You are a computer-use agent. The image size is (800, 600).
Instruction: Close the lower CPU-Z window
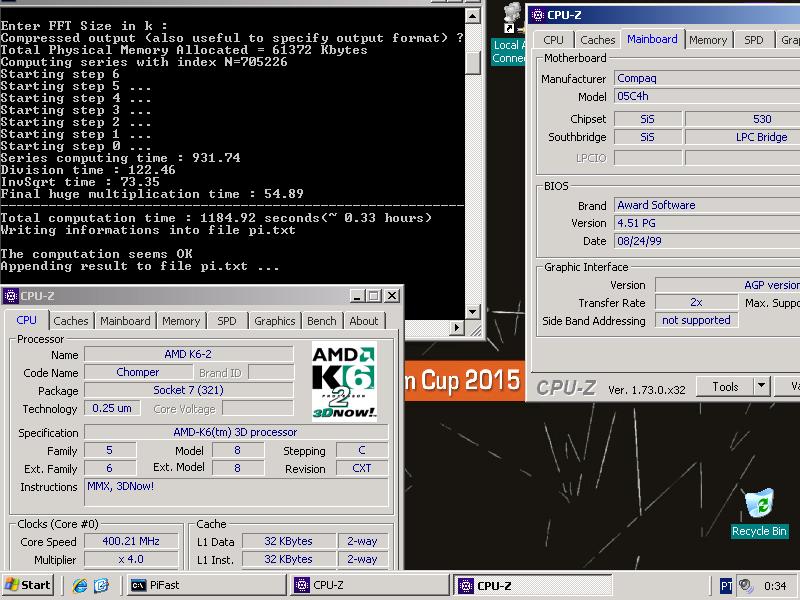(391, 296)
